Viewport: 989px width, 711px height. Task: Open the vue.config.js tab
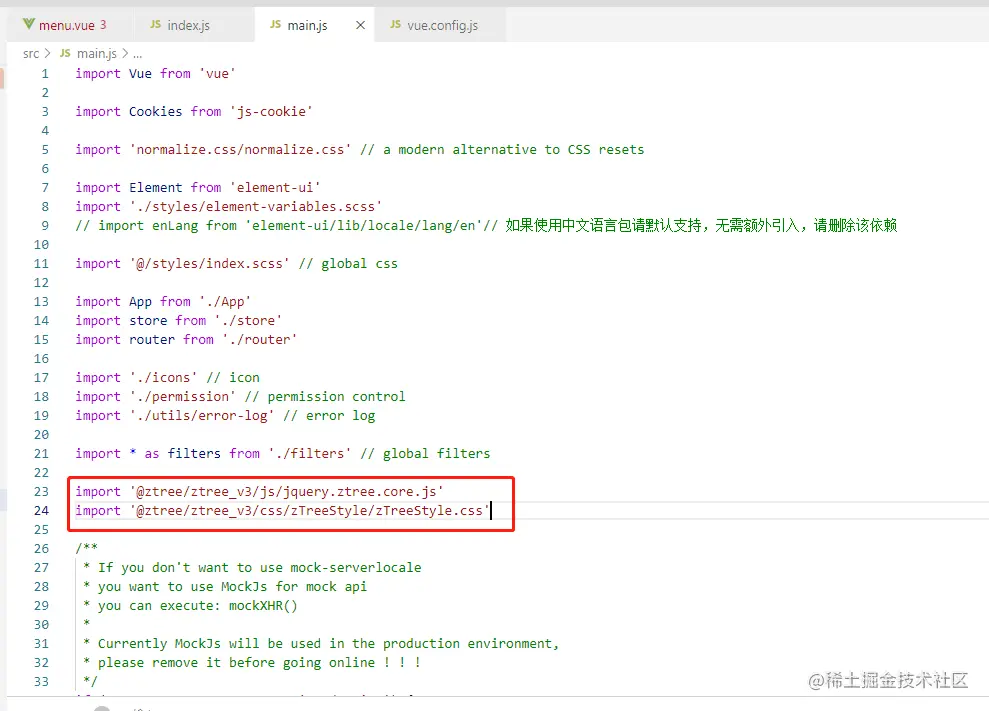tap(442, 25)
